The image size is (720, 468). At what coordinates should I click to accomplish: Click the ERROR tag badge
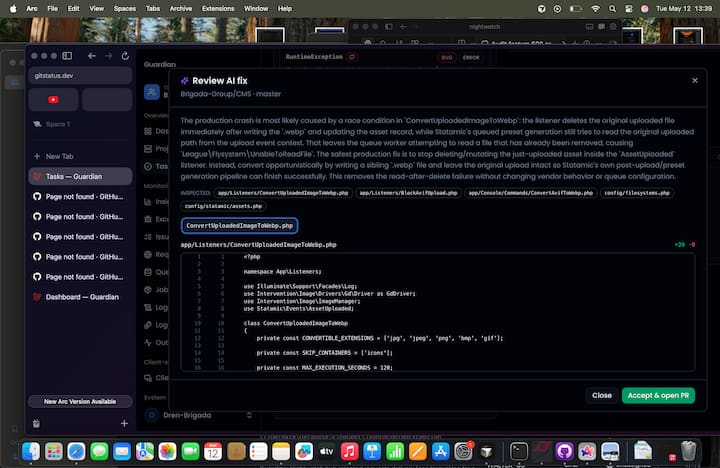(471, 57)
